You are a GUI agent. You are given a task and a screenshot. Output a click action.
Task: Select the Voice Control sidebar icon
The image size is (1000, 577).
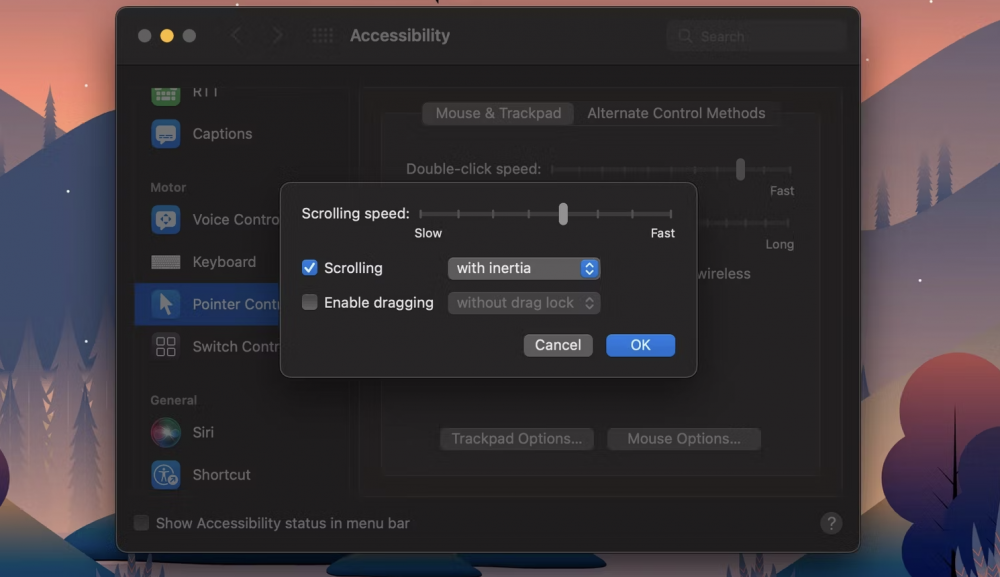click(166, 220)
